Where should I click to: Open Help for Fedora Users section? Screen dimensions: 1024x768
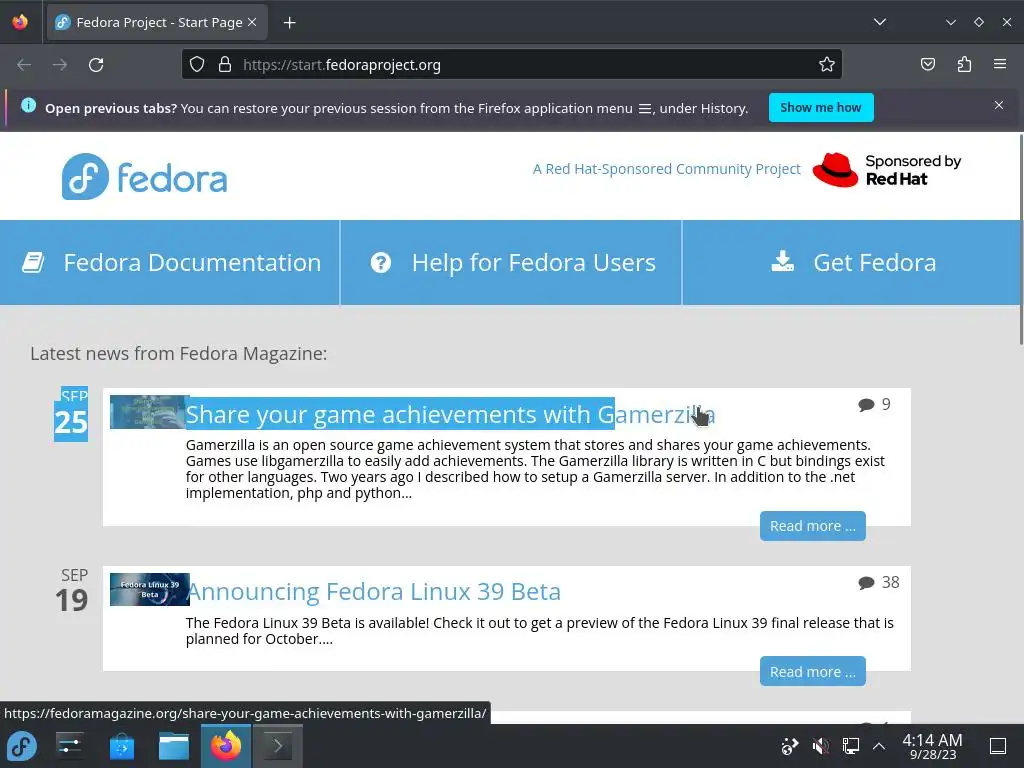(511, 263)
